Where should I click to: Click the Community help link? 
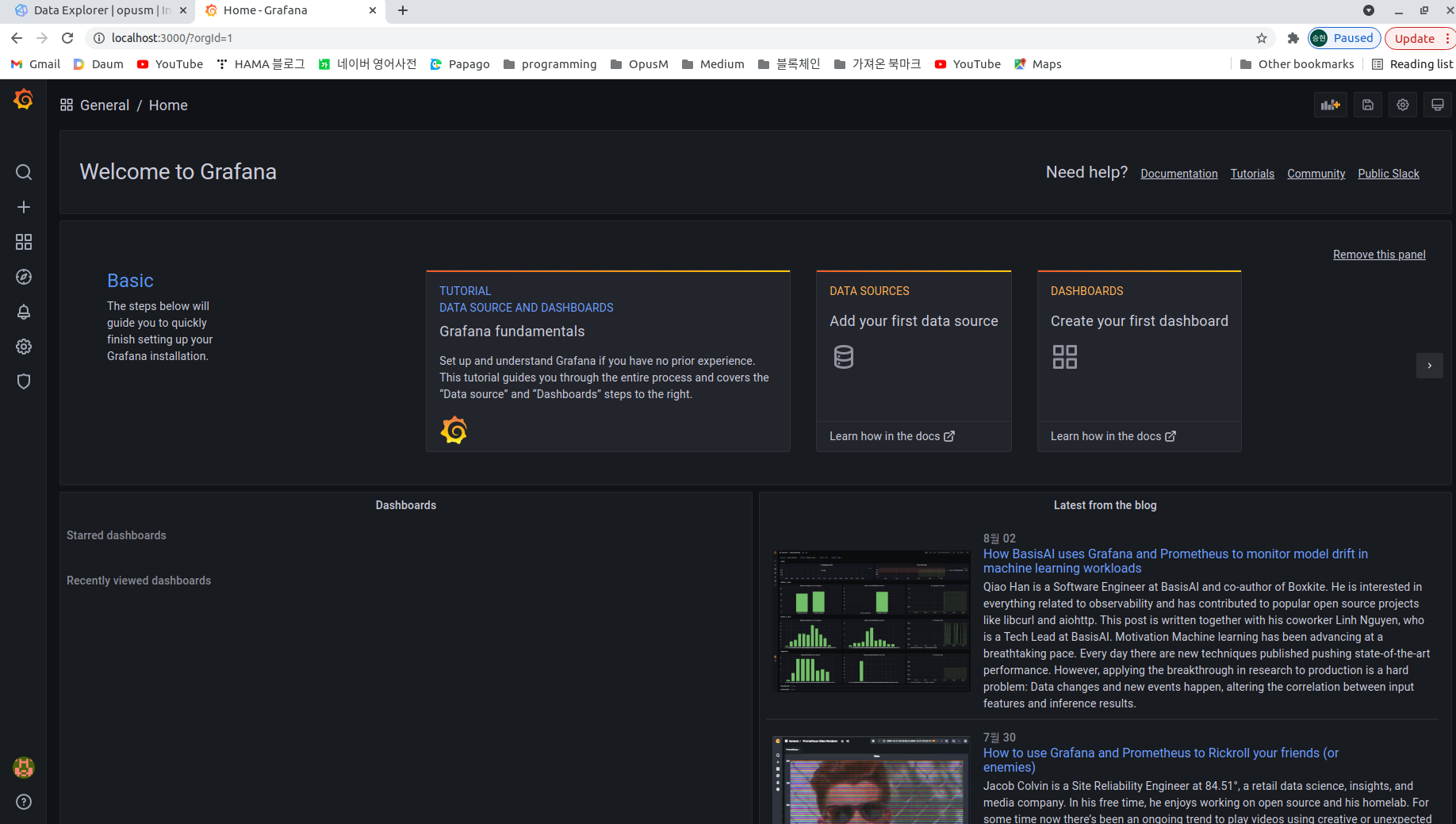coord(1316,174)
